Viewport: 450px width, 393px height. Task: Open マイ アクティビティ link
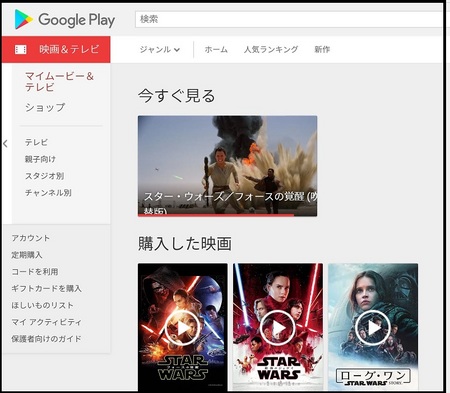coord(47,322)
